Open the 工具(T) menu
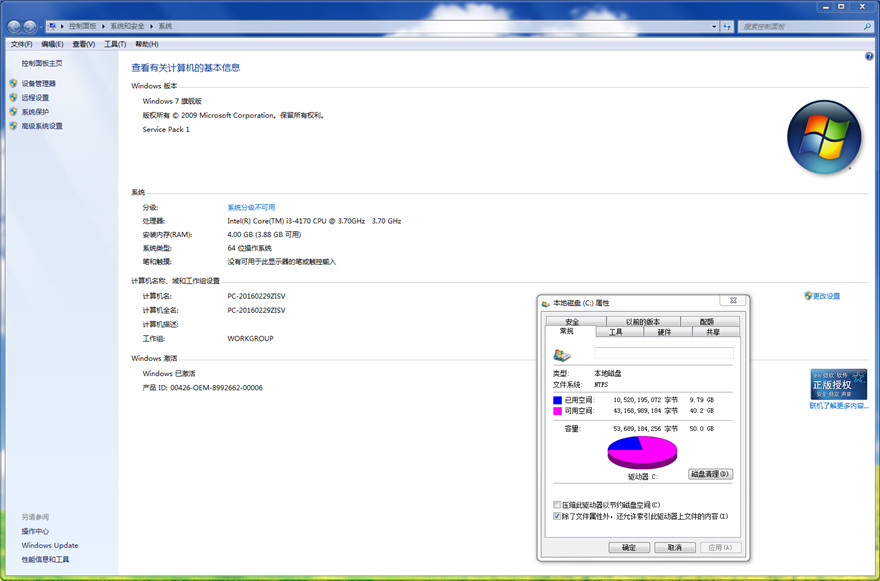The height and width of the screenshot is (581, 880). (x=115, y=44)
